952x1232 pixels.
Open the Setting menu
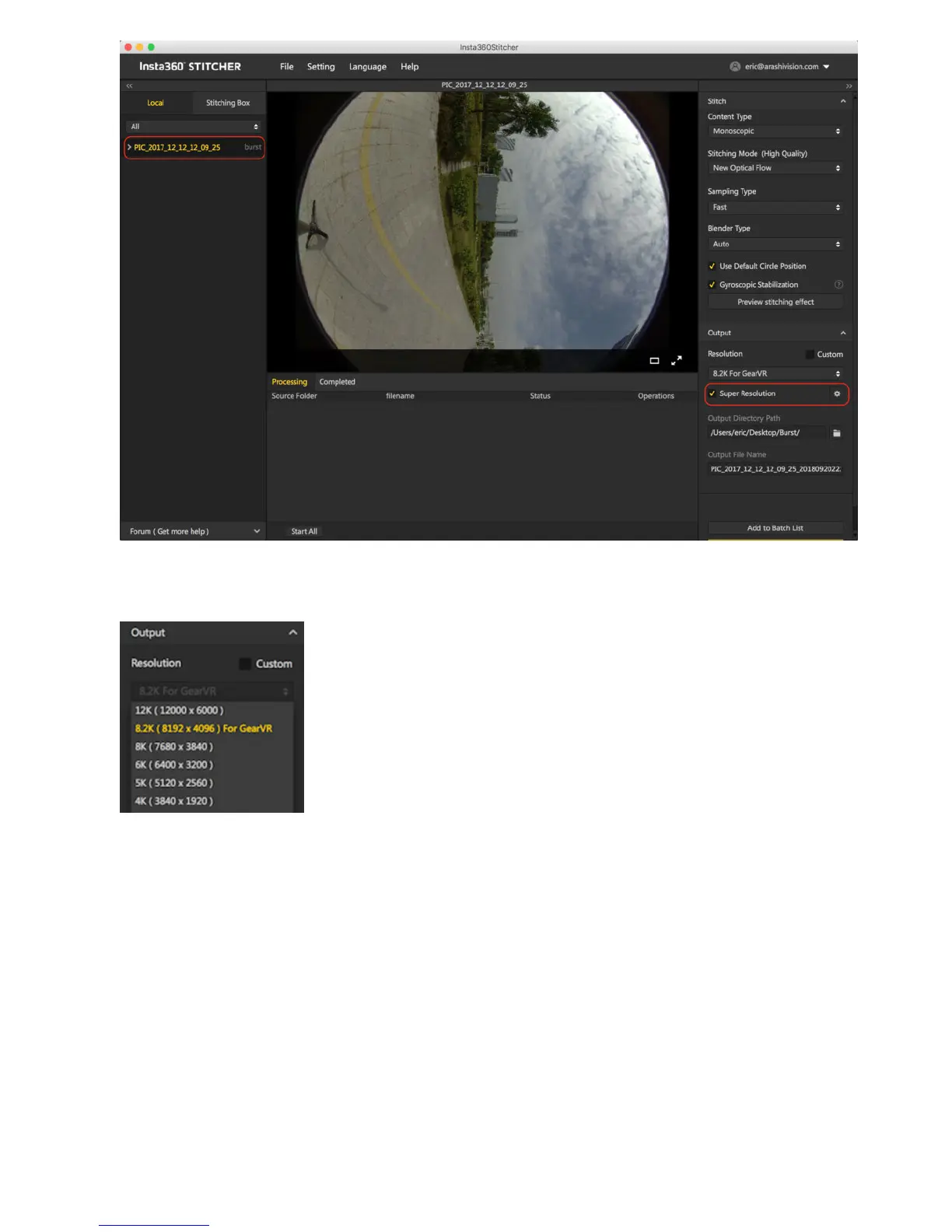pos(321,67)
